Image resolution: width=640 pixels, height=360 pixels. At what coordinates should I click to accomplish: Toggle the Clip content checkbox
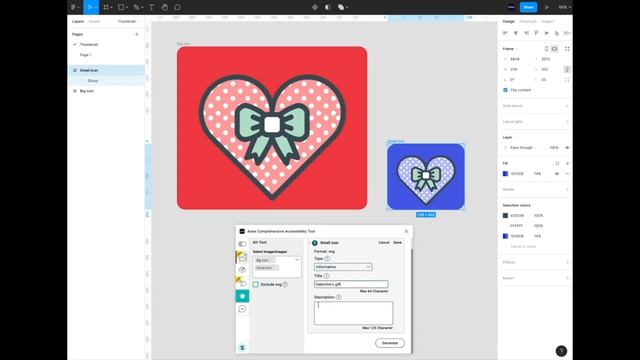505,90
